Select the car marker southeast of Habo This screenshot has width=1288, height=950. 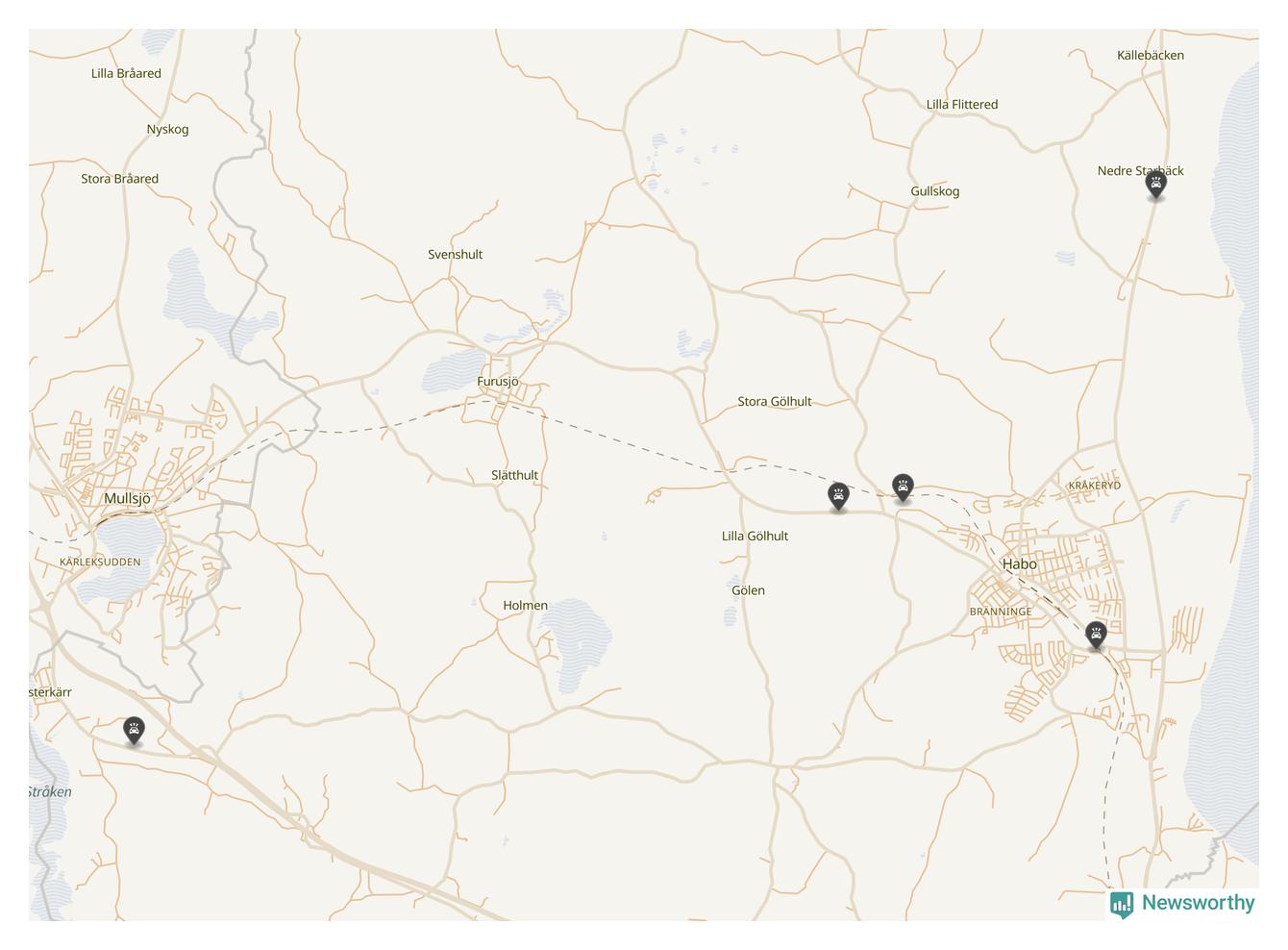1096,636
